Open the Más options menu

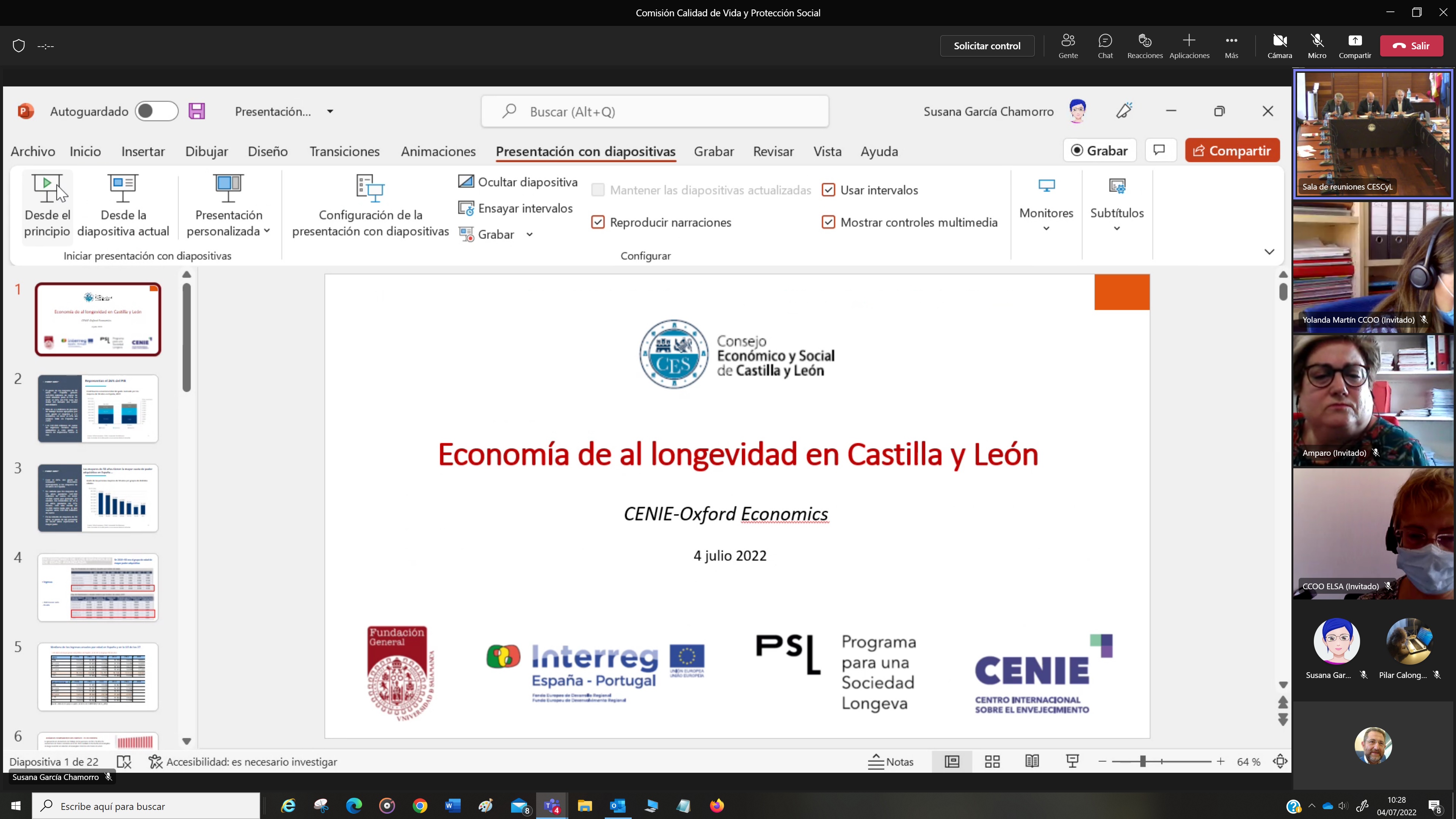point(1231,46)
